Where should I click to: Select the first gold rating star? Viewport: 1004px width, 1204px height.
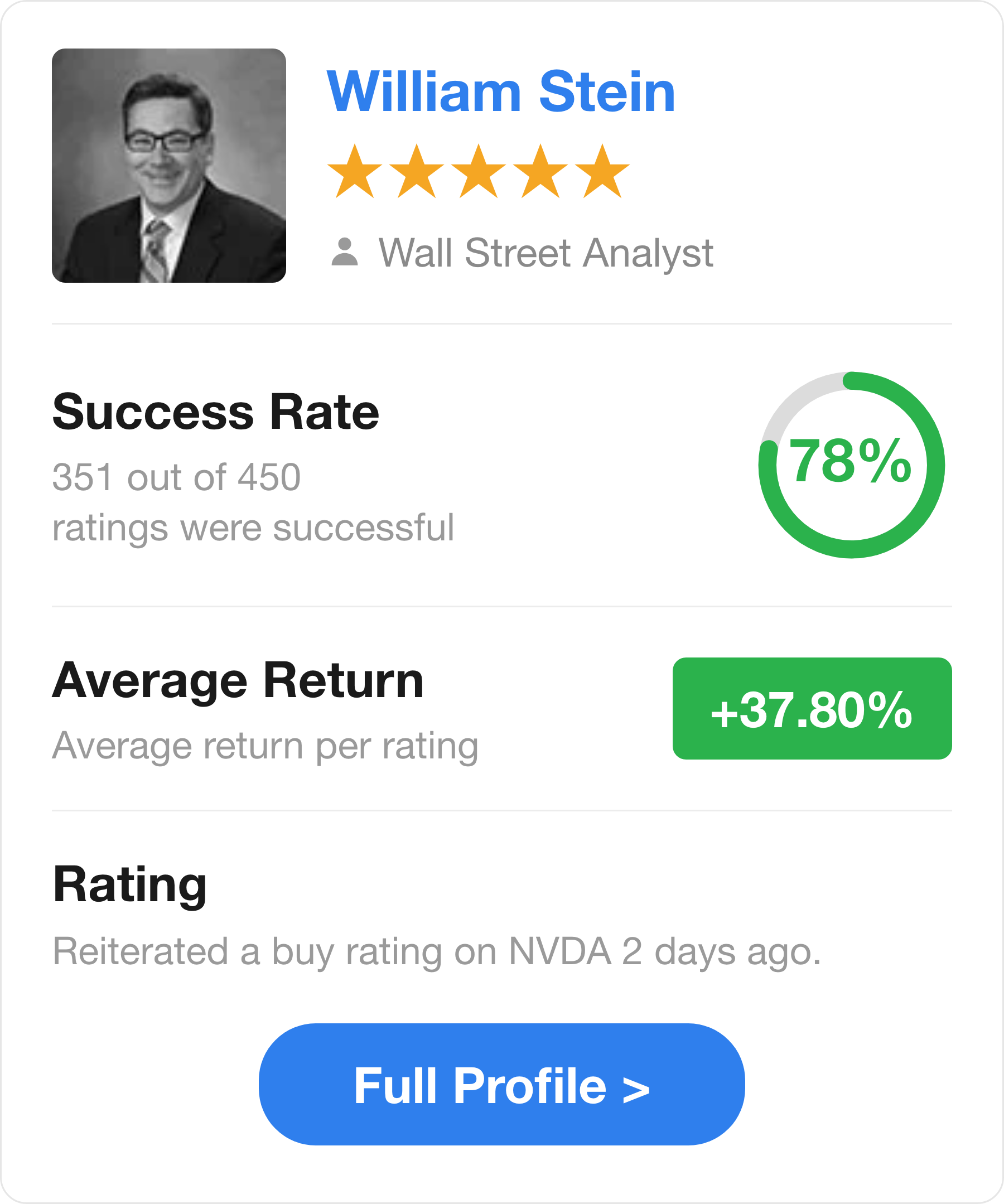(x=355, y=171)
